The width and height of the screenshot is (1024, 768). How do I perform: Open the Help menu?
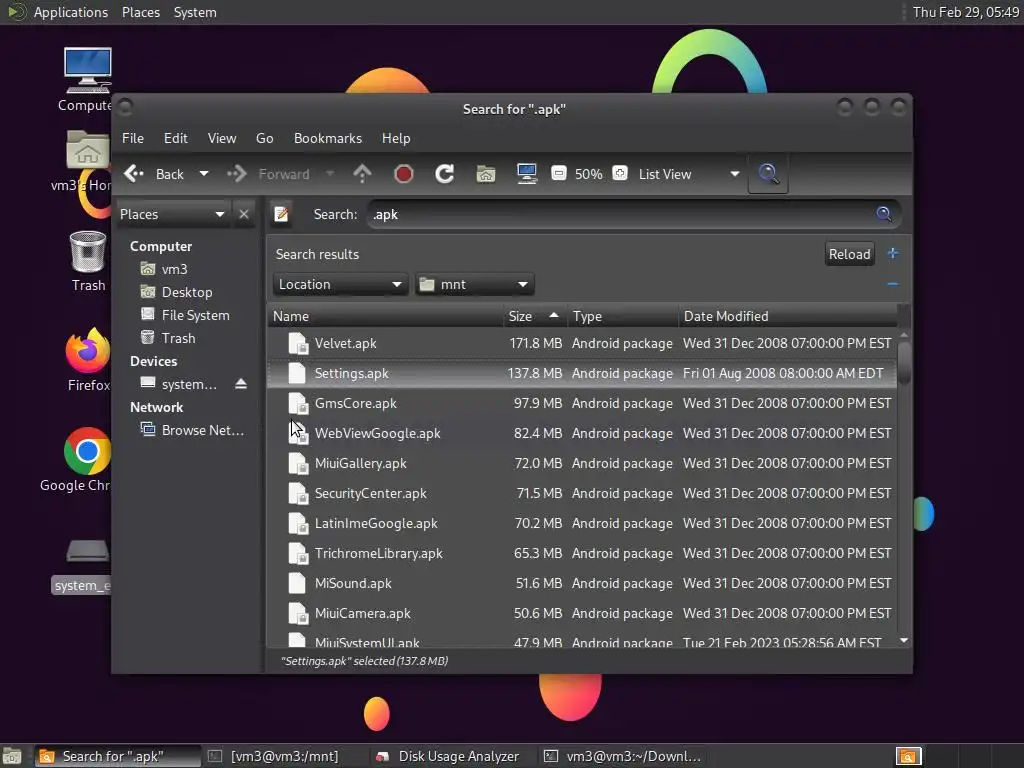tap(396, 138)
